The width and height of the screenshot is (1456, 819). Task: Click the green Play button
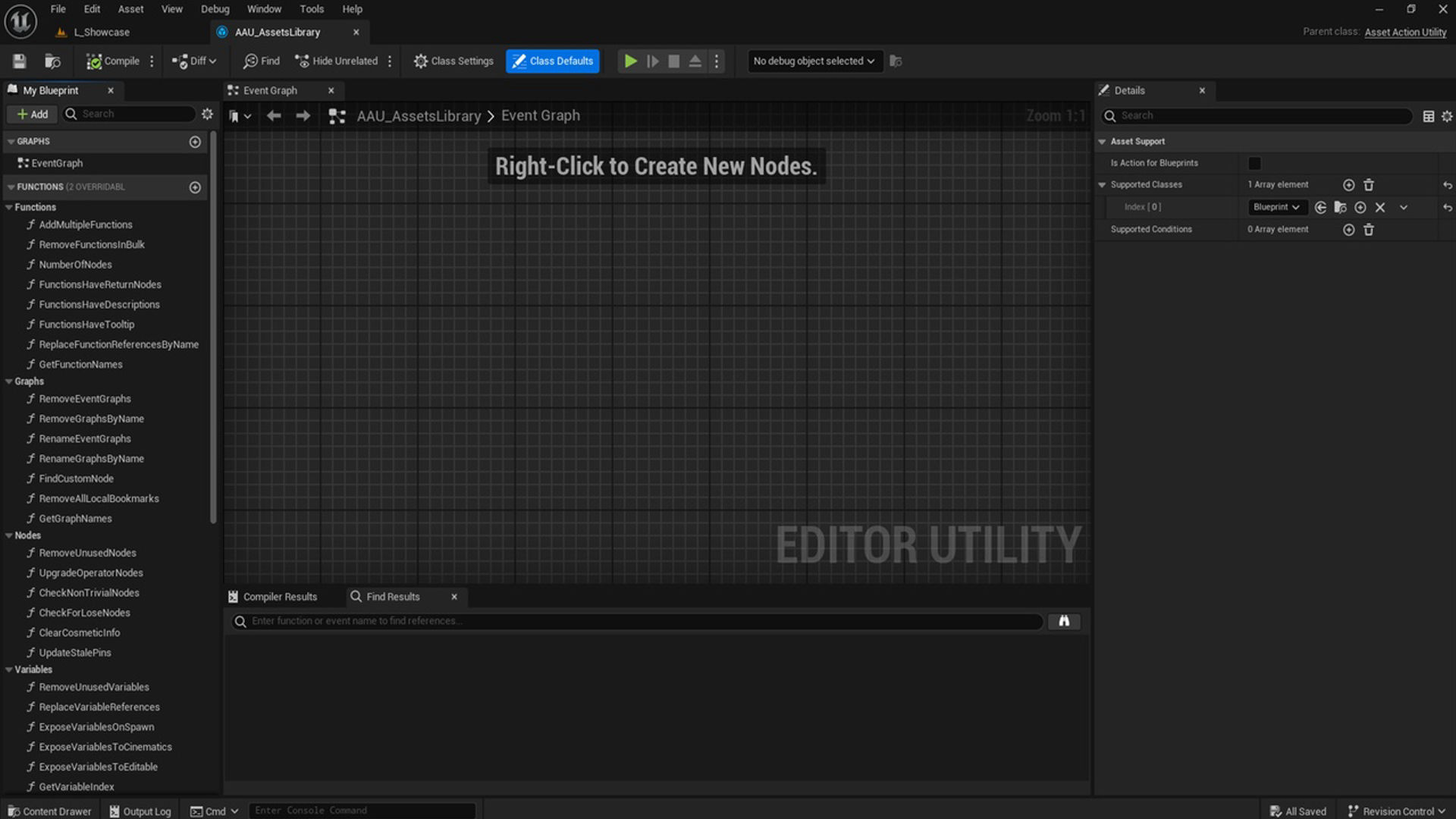(x=630, y=61)
